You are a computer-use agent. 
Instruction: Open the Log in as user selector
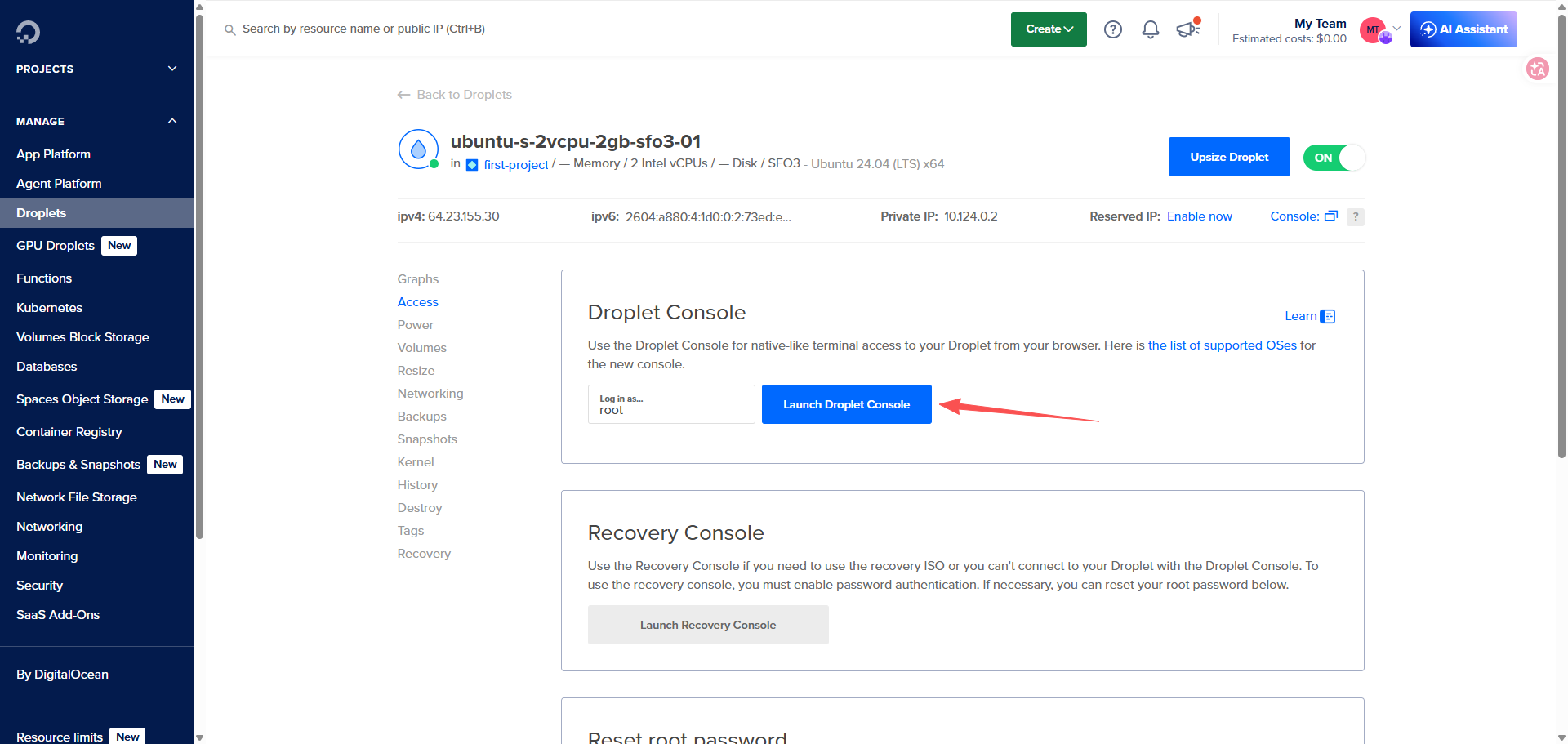[x=671, y=404]
